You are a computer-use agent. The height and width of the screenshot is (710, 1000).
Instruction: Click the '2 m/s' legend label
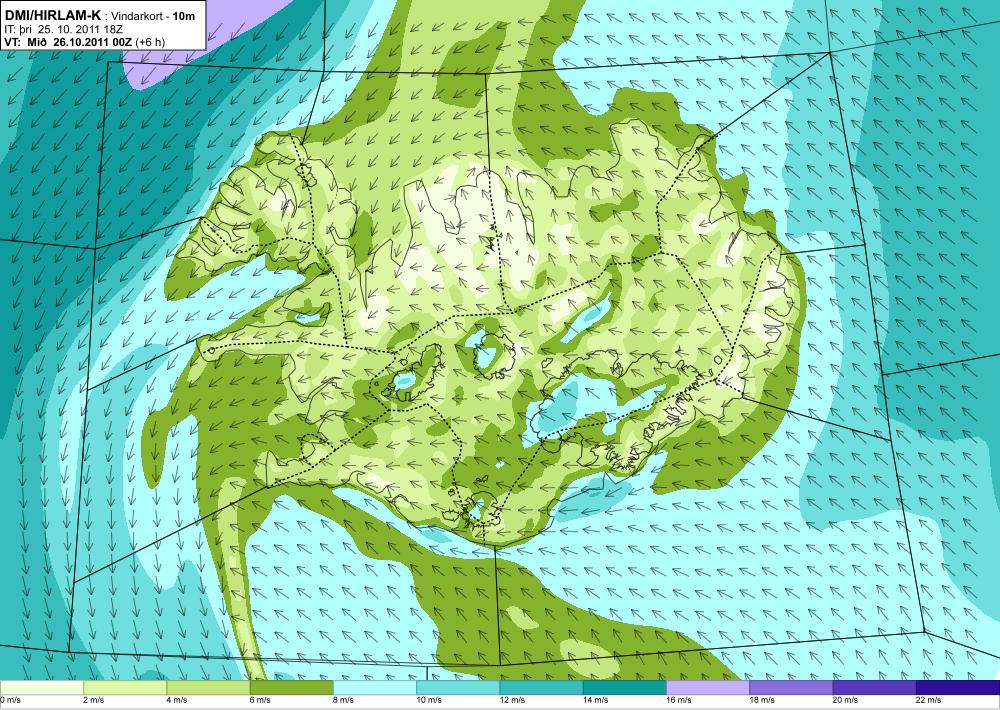pyautogui.click(x=94, y=700)
